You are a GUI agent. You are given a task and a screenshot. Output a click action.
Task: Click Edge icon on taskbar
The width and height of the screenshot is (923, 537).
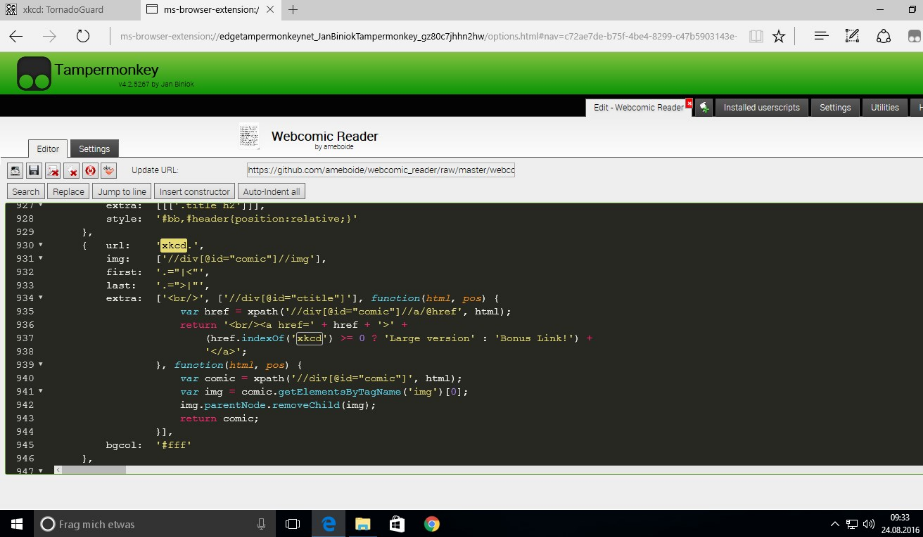[328, 523]
